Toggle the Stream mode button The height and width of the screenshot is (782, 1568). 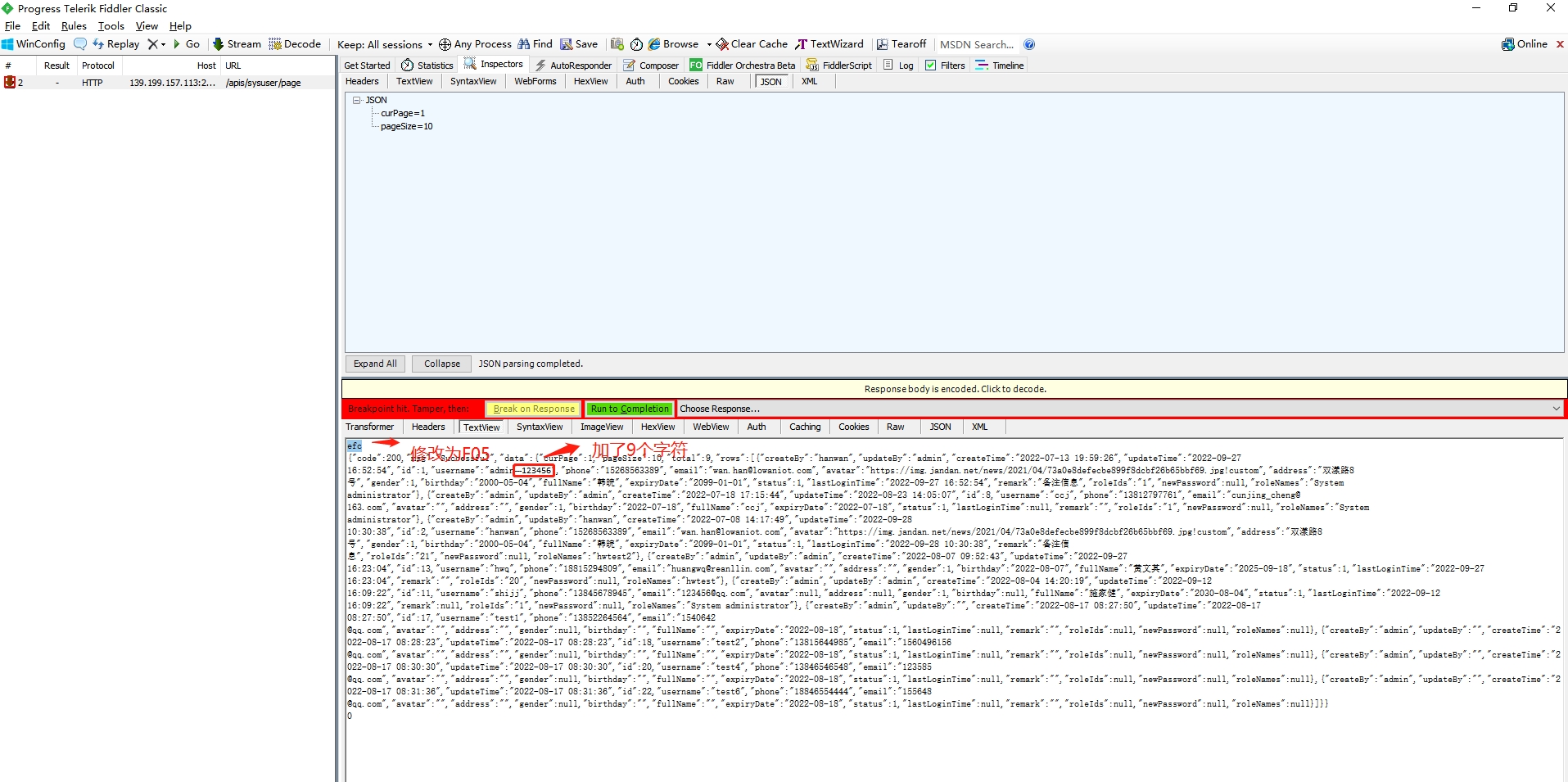coord(237,44)
